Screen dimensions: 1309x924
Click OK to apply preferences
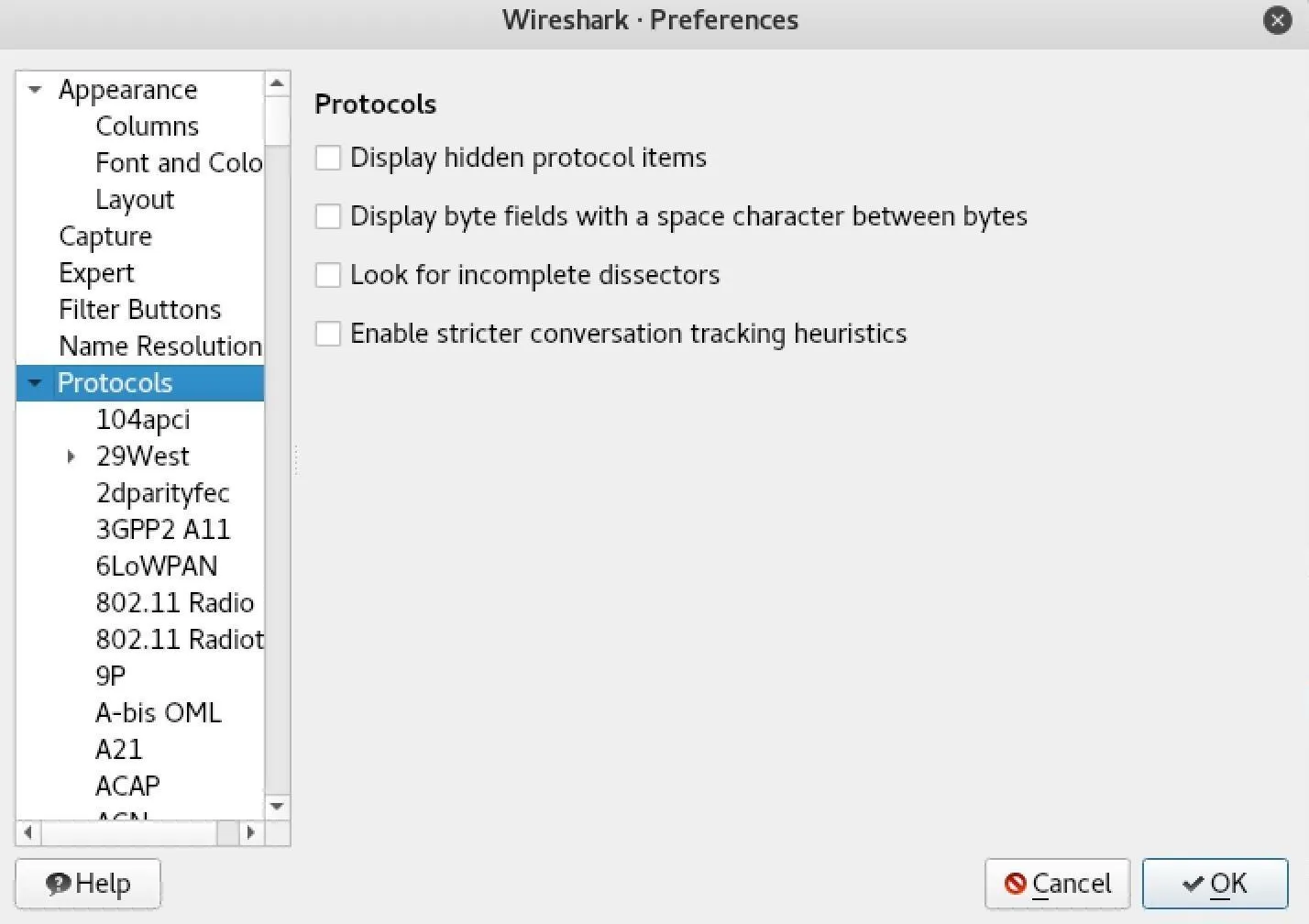[1215, 884]
